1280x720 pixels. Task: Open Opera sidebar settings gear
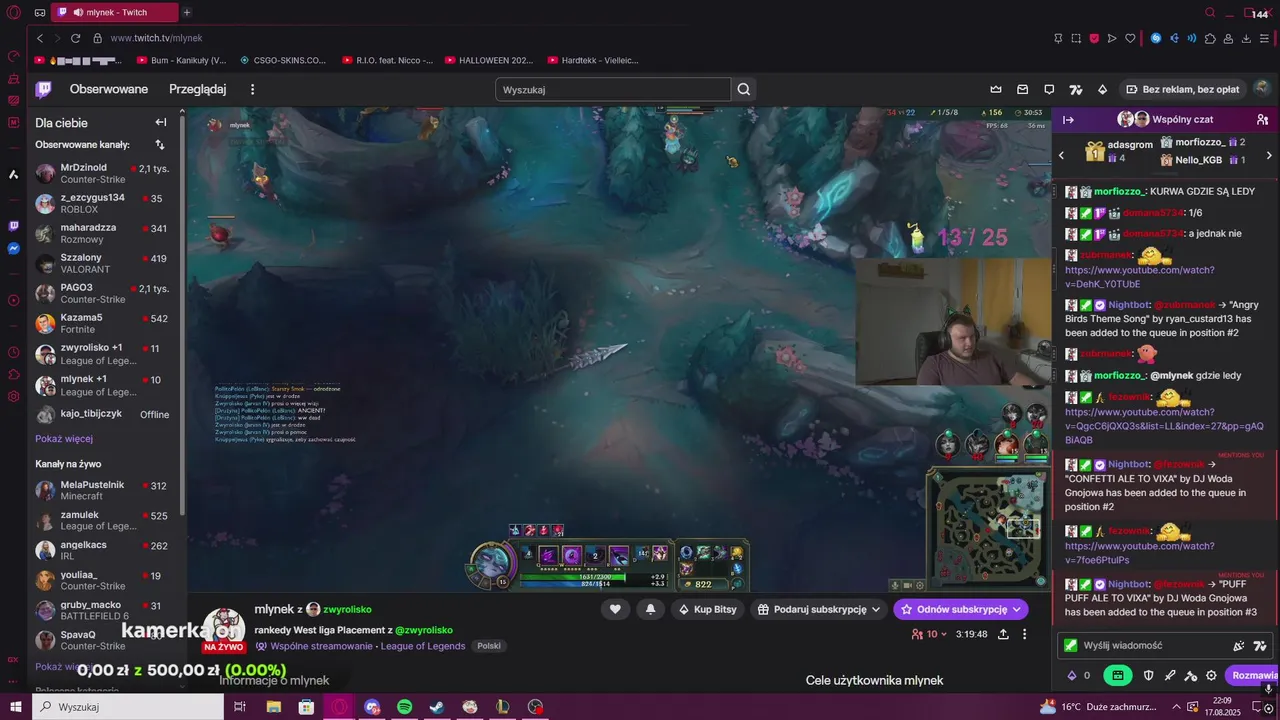[x=14, y=396]
